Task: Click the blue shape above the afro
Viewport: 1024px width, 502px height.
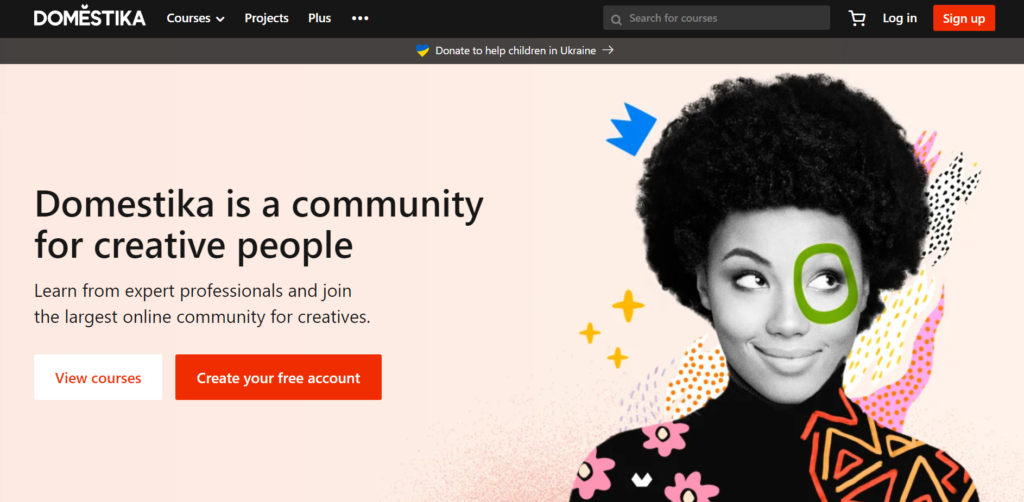Action: click(x=631, y=129)
